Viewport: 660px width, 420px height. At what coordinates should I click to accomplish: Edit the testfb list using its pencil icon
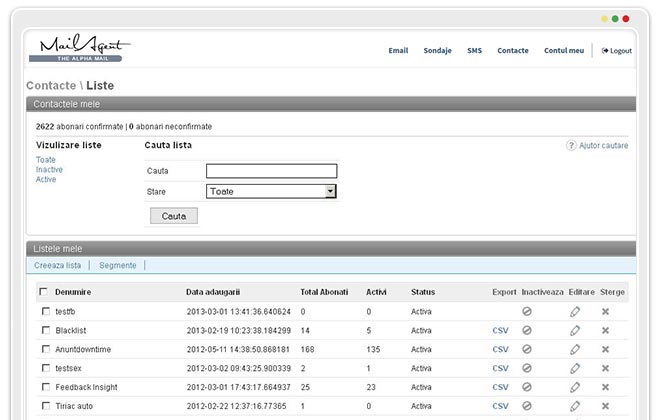click(575, 311)
